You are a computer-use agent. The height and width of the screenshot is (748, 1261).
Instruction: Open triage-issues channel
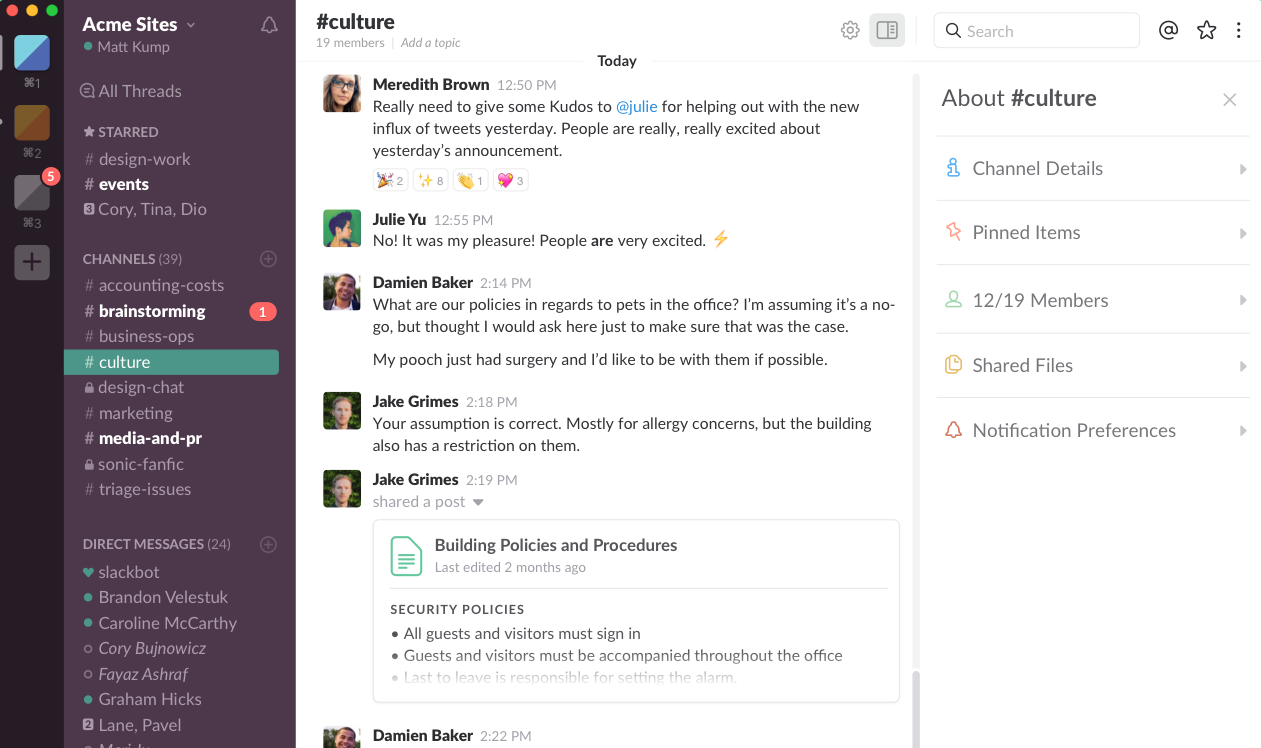137,489
